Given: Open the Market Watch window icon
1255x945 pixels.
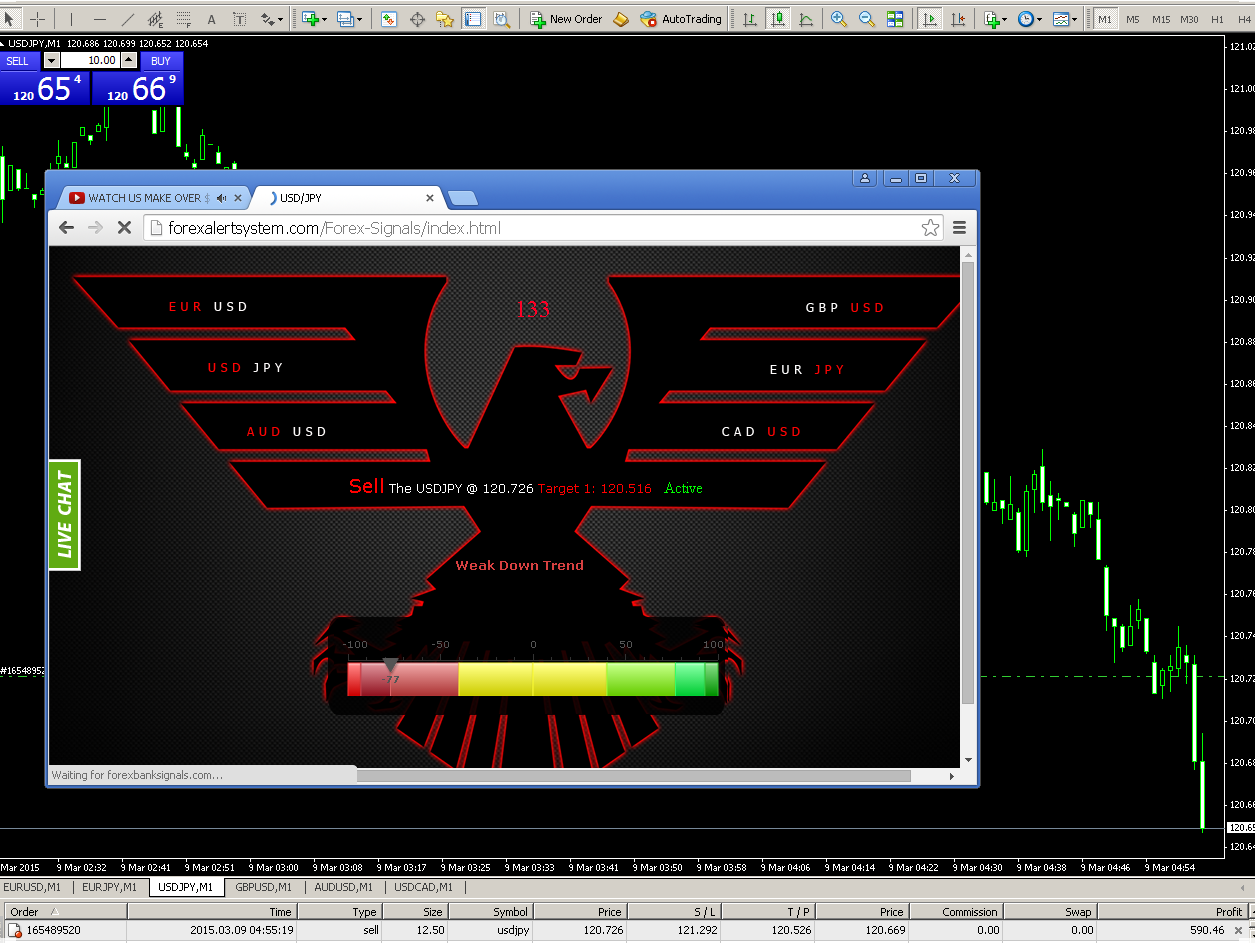Looking at the screenshot, I should [389, 19].
